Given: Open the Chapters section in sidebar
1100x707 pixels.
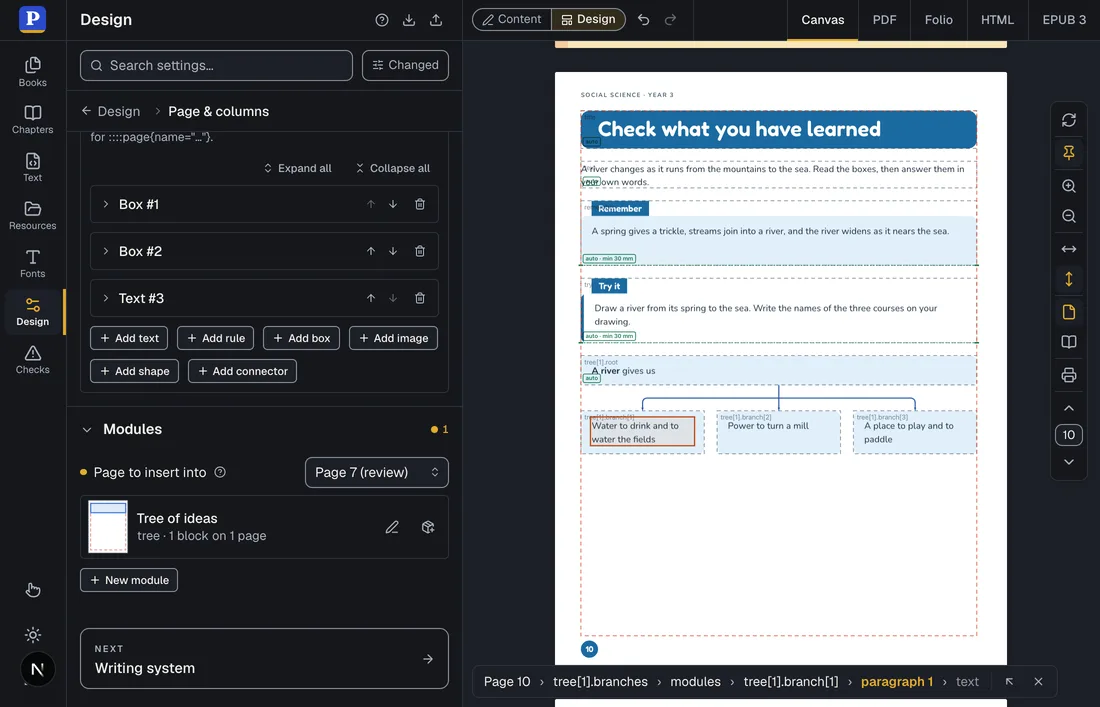Looking at the screenshot, I should (32, 120).
